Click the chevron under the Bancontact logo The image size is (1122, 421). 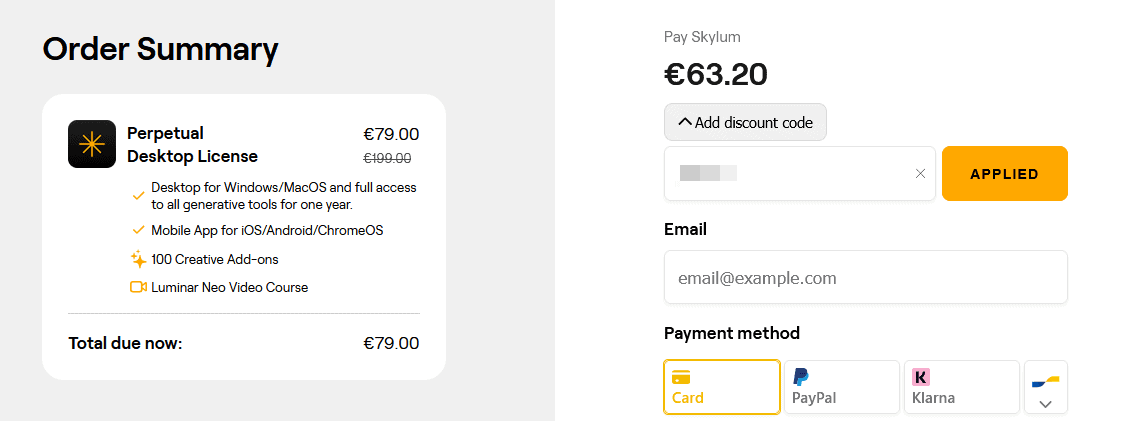[x=1045, y=404]
